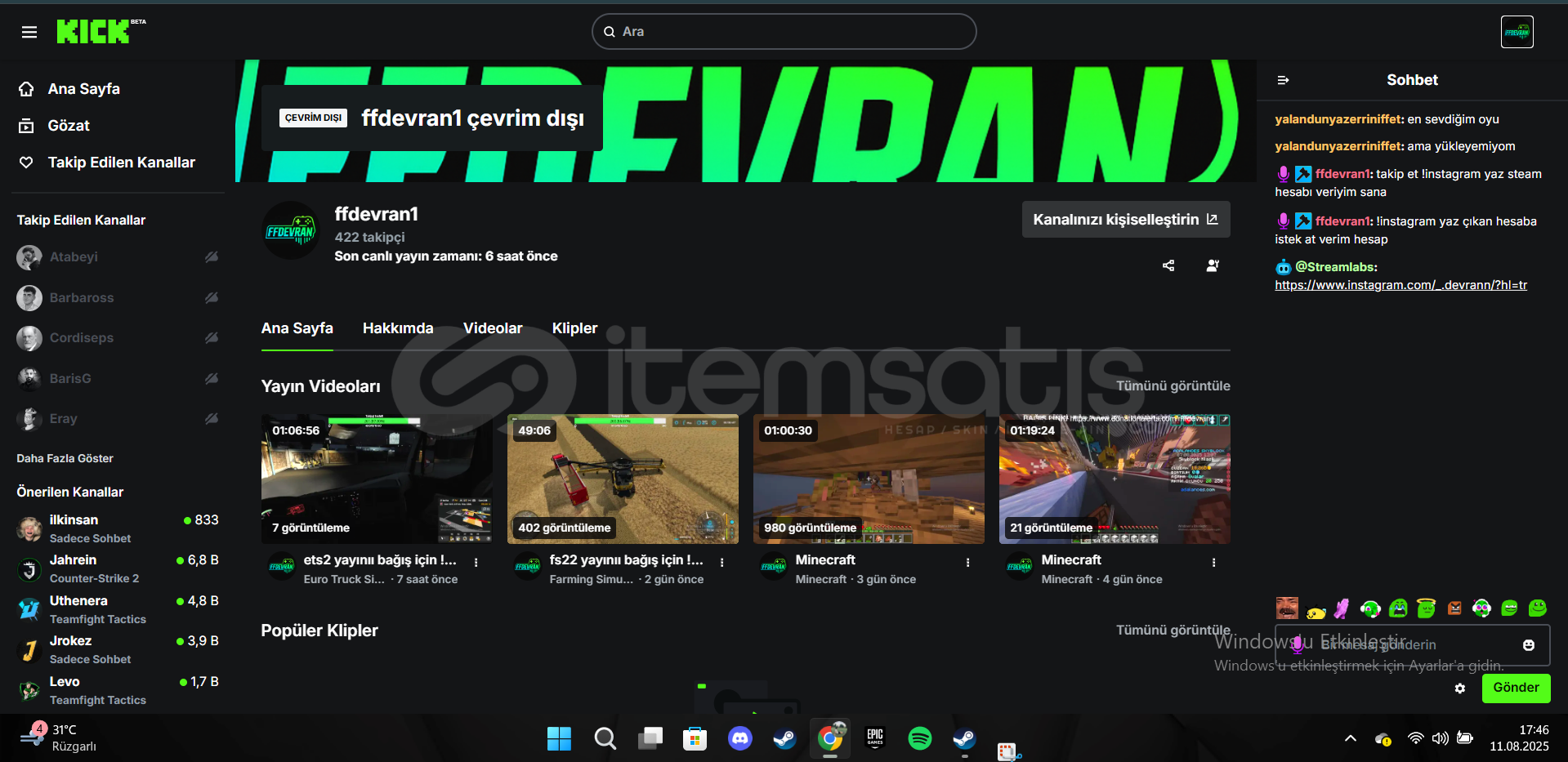Screen dimensions: 1568x762
Task: Open Spotify from the taskbar
Action: [919, 739]
